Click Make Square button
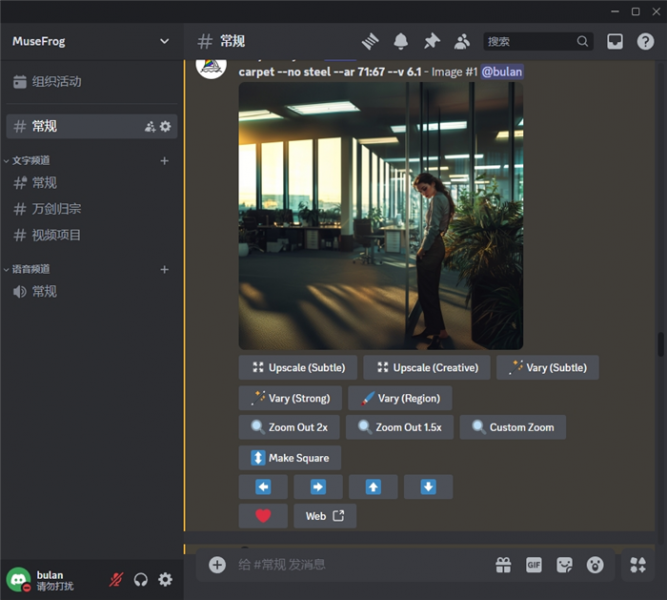Screen dimensions: 667x600 tap(290, 457)
